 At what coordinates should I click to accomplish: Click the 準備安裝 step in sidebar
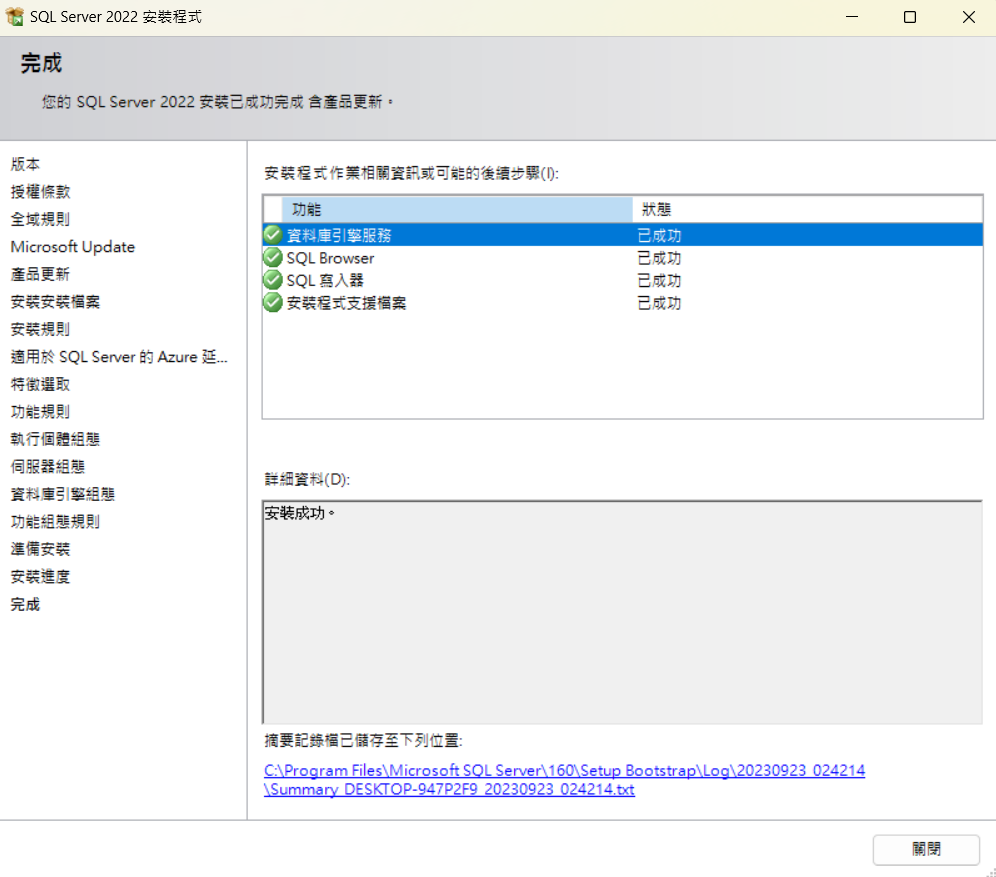(41, 549)
